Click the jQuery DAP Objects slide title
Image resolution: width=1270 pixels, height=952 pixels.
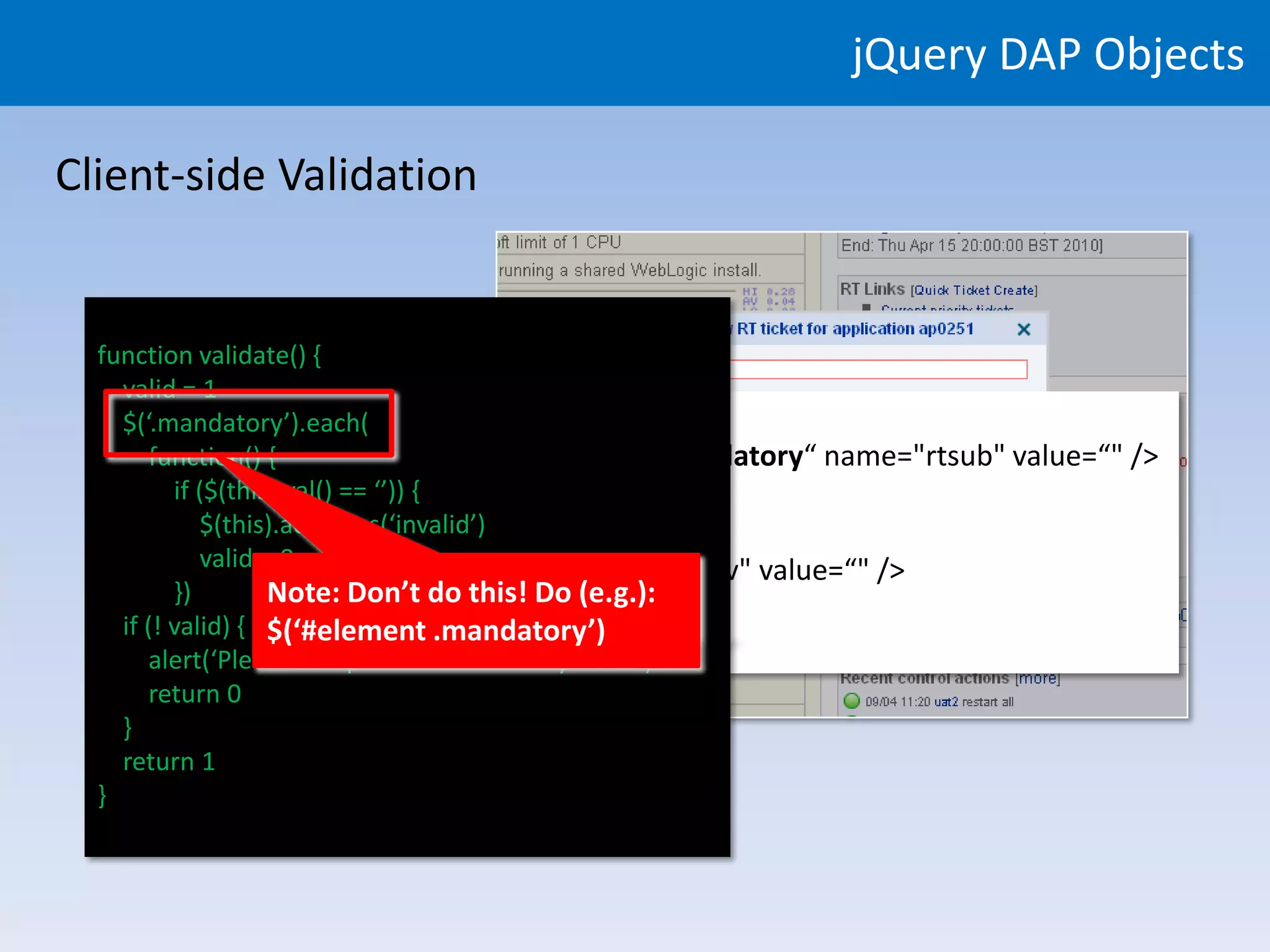click(x=1047, y=55)
